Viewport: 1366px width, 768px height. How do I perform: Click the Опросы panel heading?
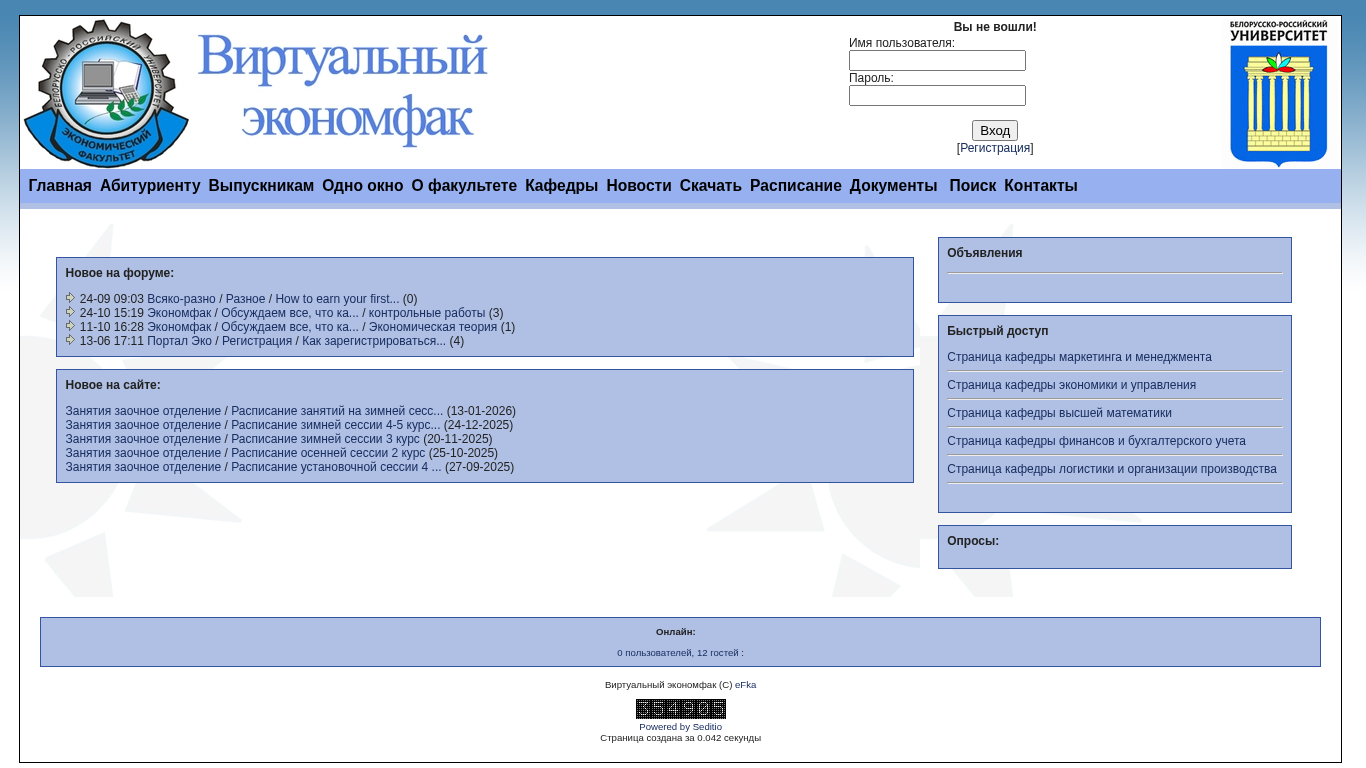pos(973,541)
